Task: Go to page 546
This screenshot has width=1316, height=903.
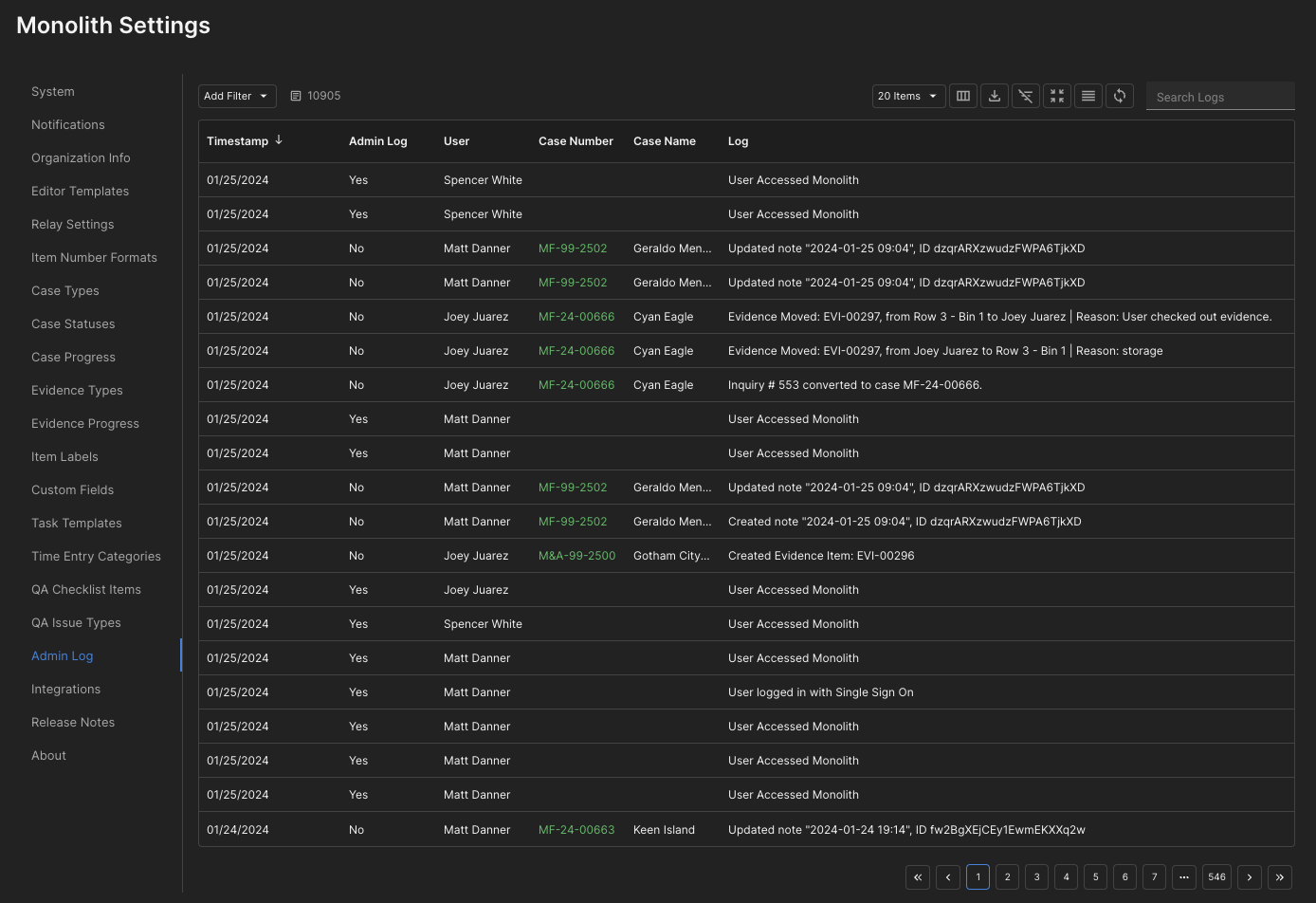Action: (x=1217, y=877)
